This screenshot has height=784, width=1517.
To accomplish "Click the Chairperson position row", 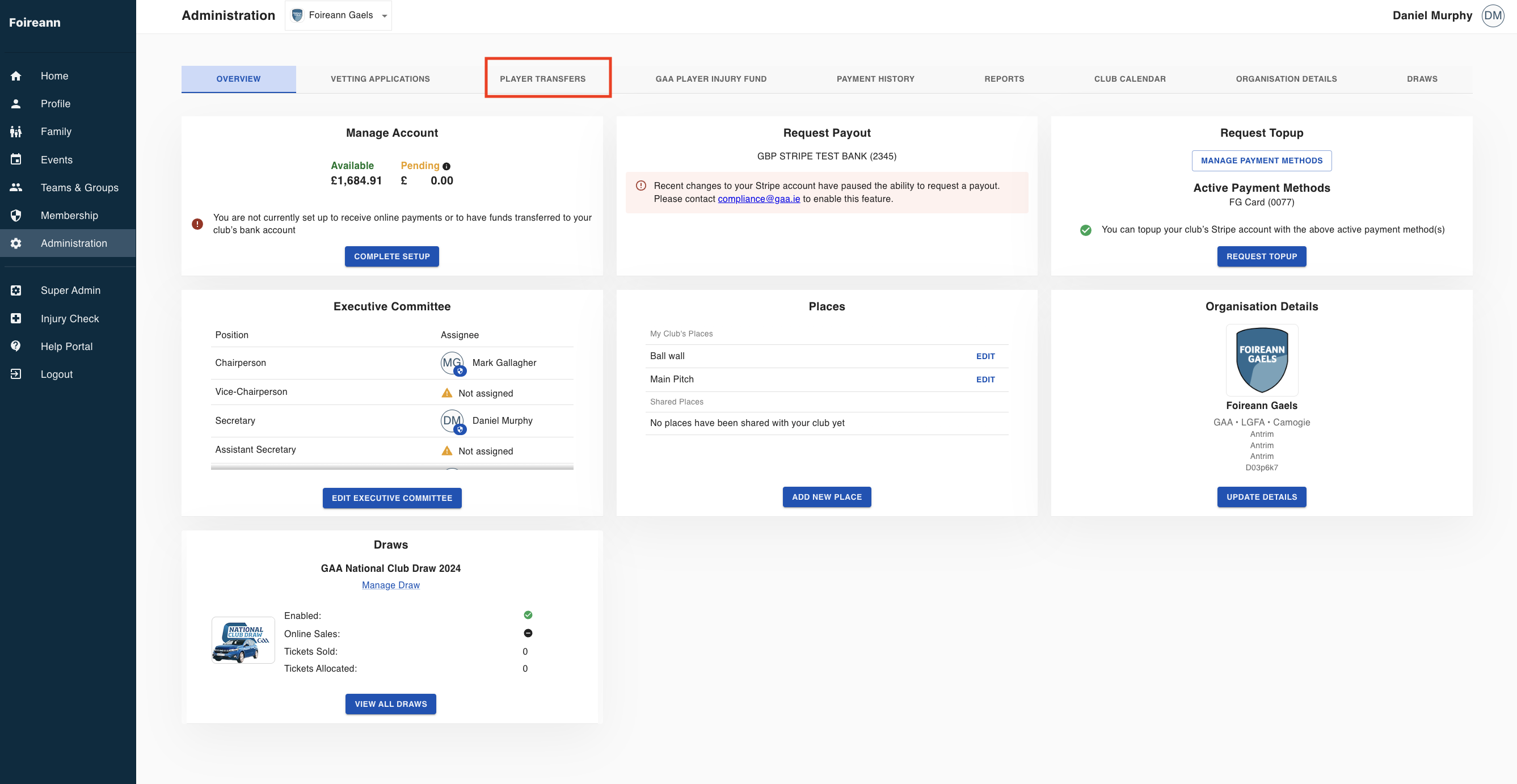I will click(391, 363).
